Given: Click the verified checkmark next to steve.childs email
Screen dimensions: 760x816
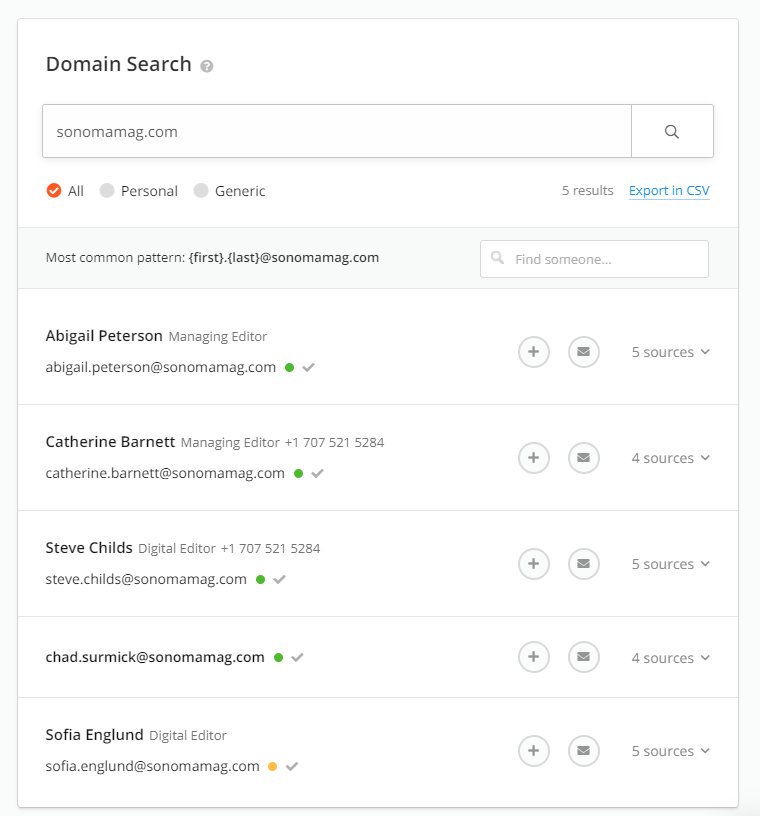Looking at the screenshot, I should click(280, 579).
